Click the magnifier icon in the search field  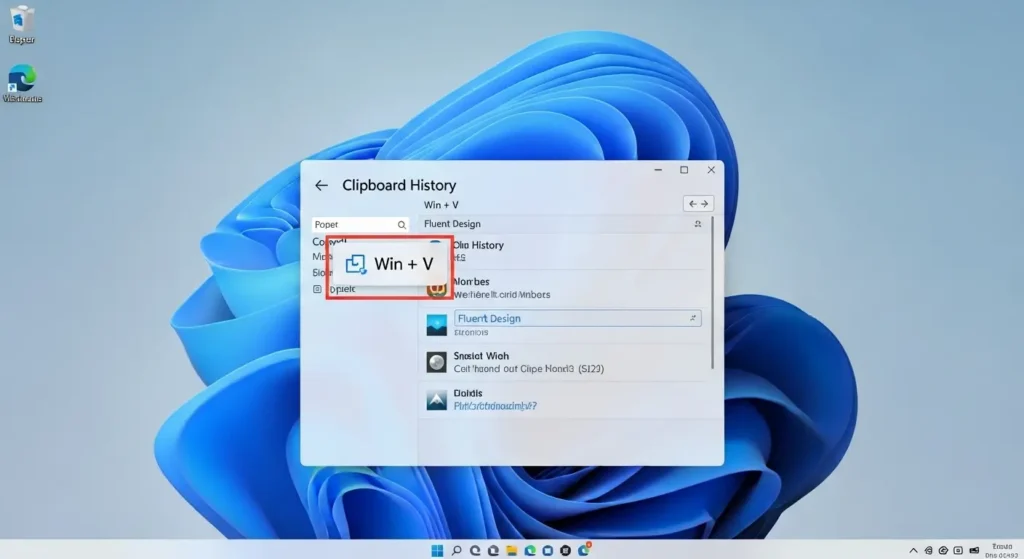tap(402, 225)
